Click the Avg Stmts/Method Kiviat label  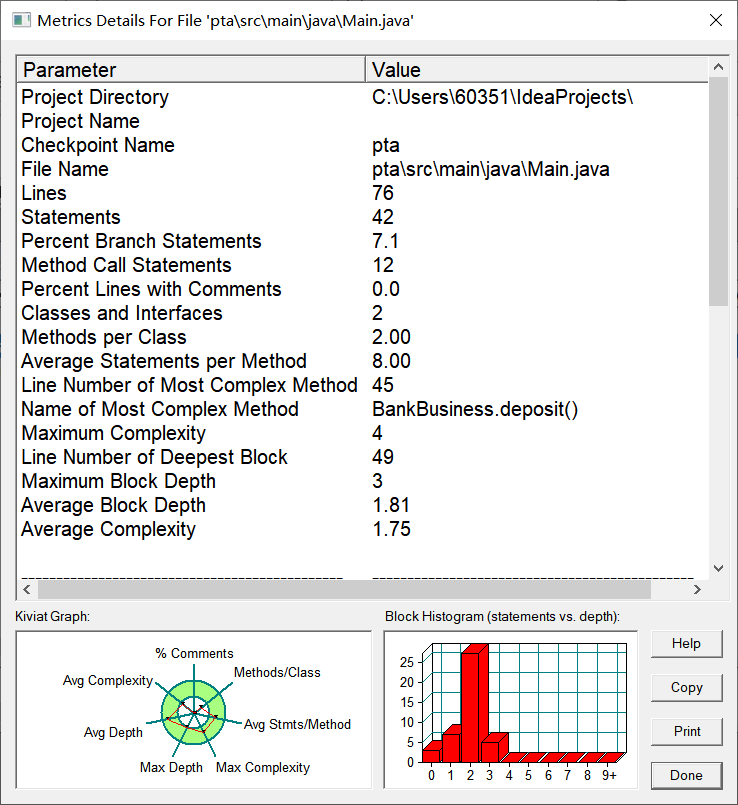click(297, 724)
